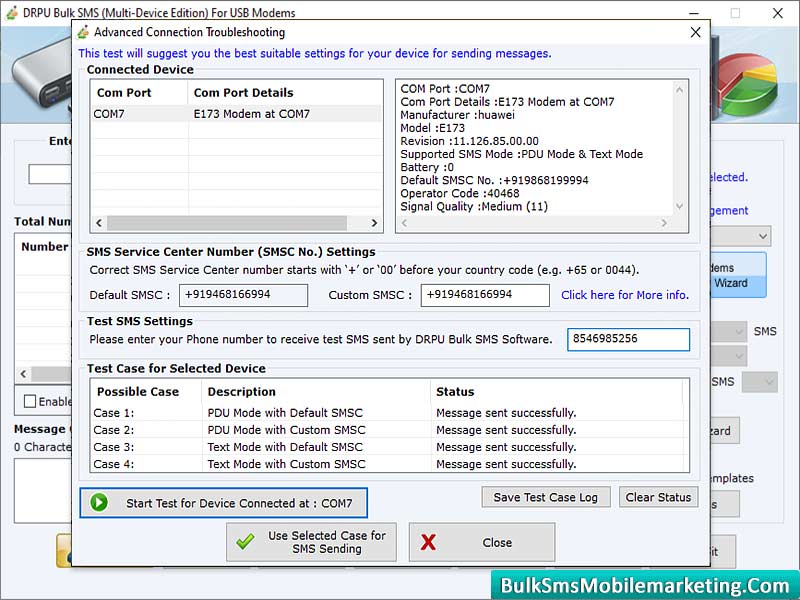800x600 pixels.
Task: Clear the test status results
Action: click(x=658, y=497)
